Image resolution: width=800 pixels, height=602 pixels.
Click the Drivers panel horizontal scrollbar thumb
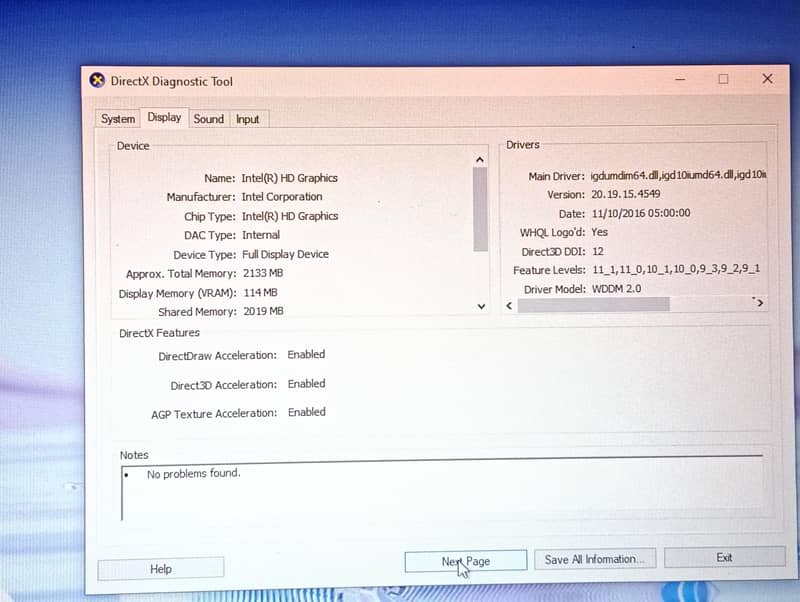tap(593, 305)
